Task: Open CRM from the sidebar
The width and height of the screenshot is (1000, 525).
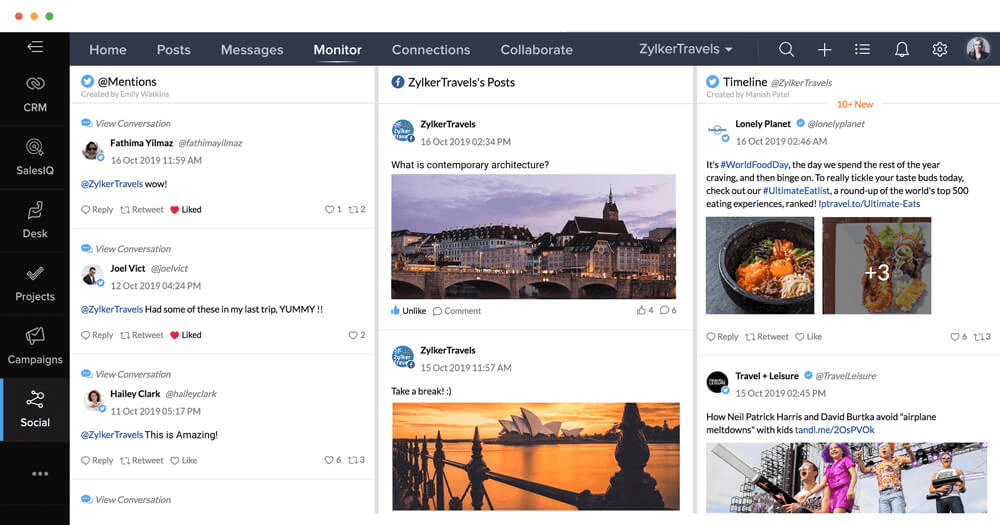Action: coord(35,94)
